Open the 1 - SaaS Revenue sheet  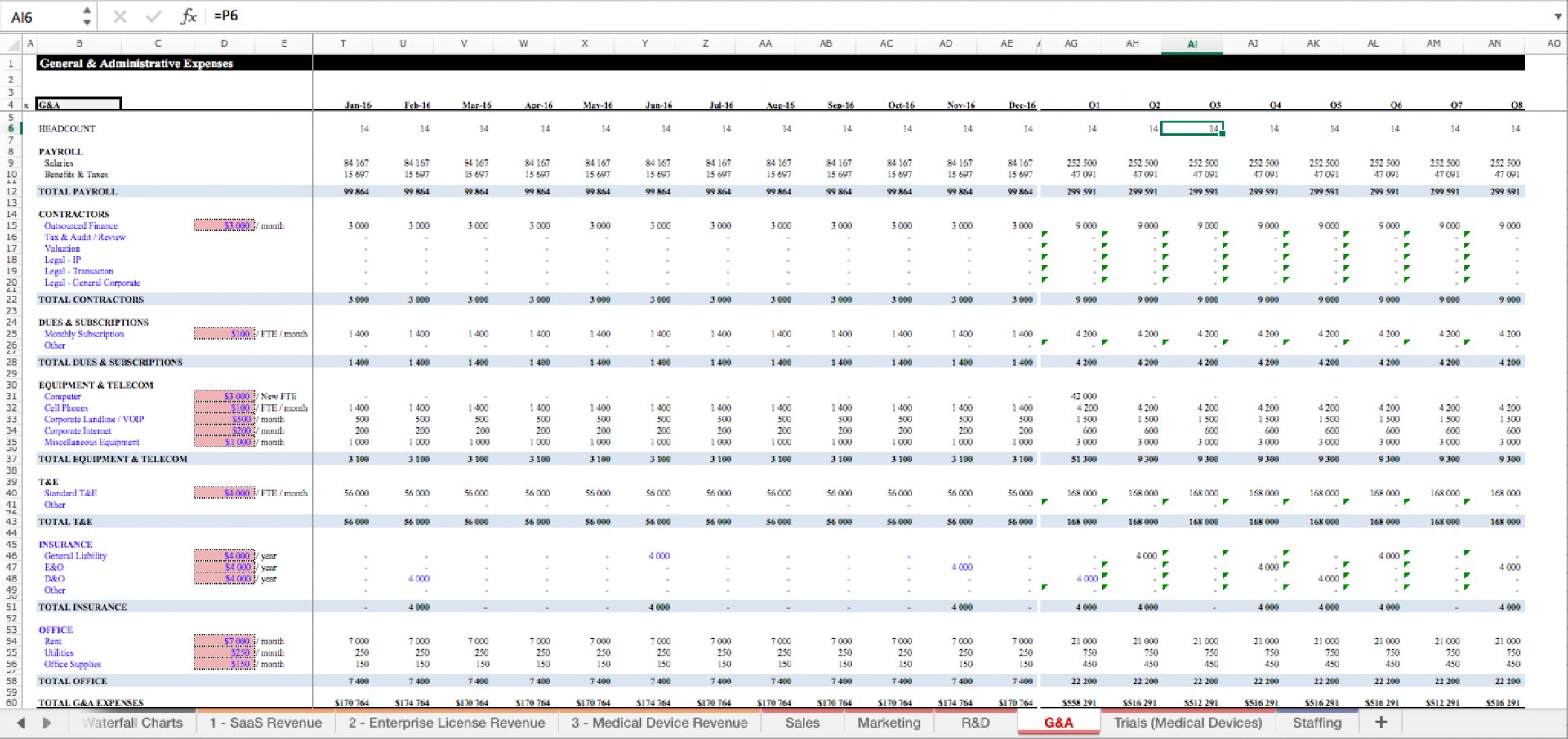click(x=265, y=722)
